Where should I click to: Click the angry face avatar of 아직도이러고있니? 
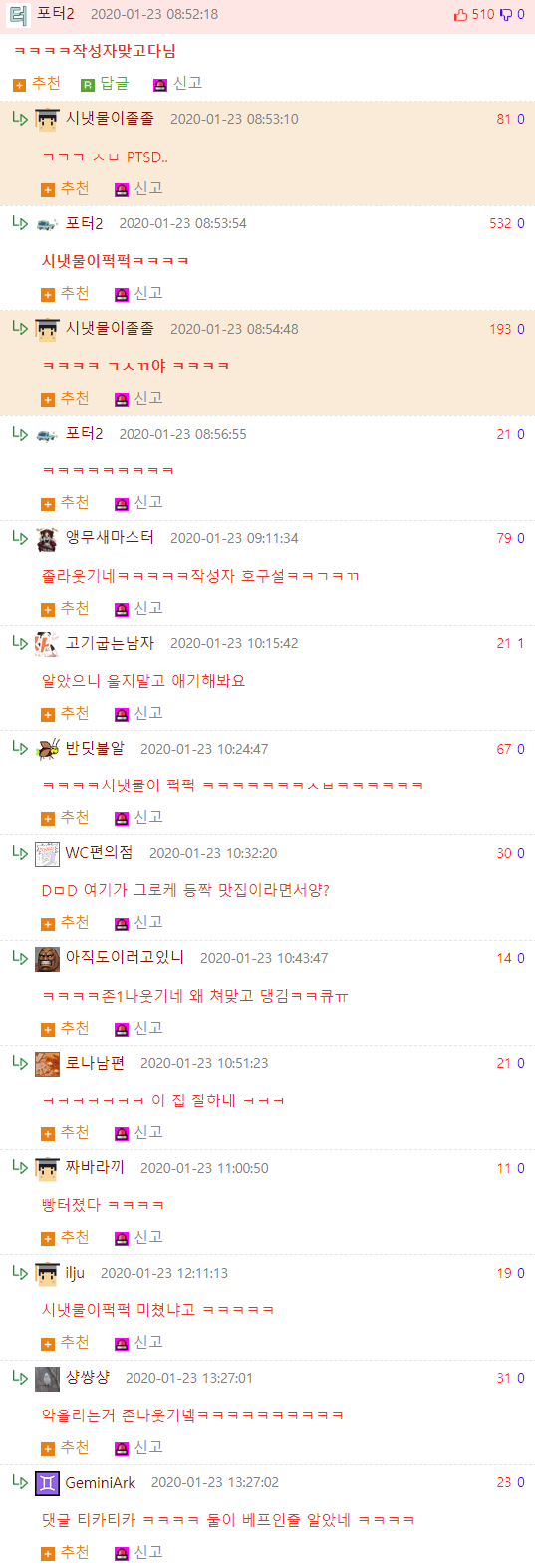(47, 959)
